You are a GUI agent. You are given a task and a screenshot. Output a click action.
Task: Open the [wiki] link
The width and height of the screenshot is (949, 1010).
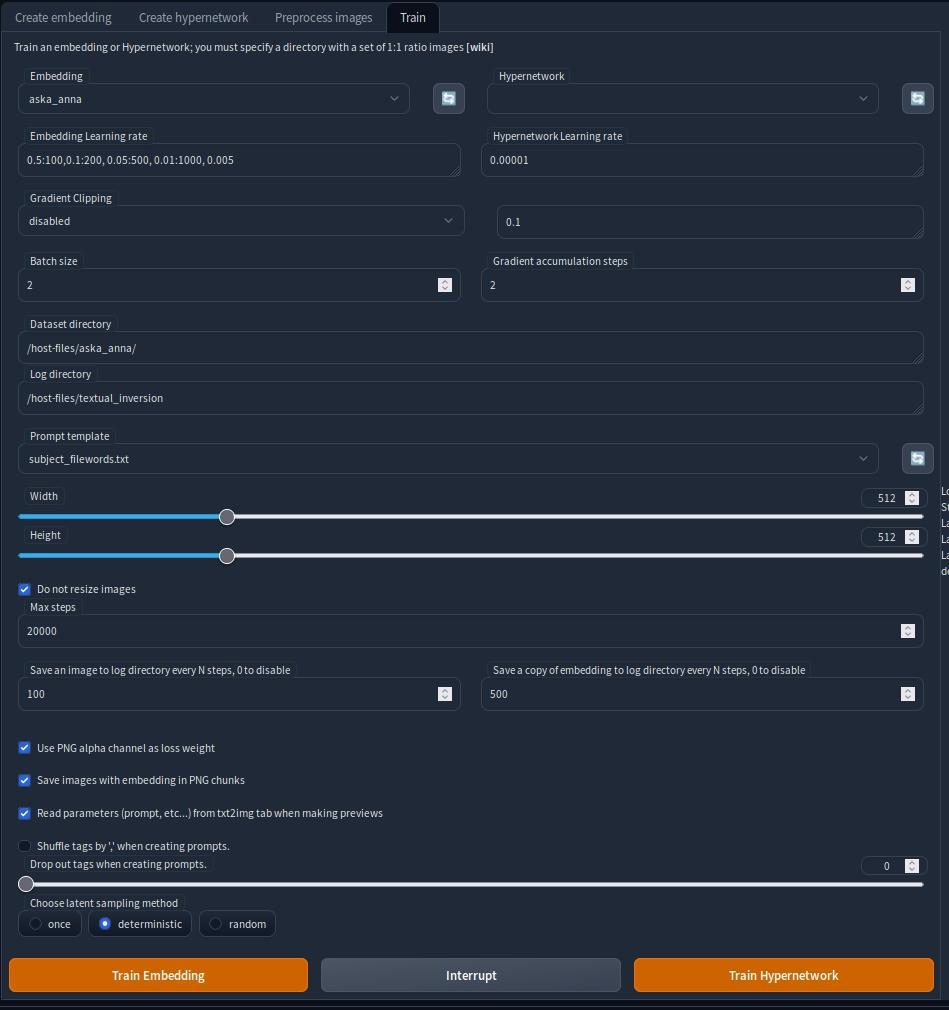[x=480, y=47]
